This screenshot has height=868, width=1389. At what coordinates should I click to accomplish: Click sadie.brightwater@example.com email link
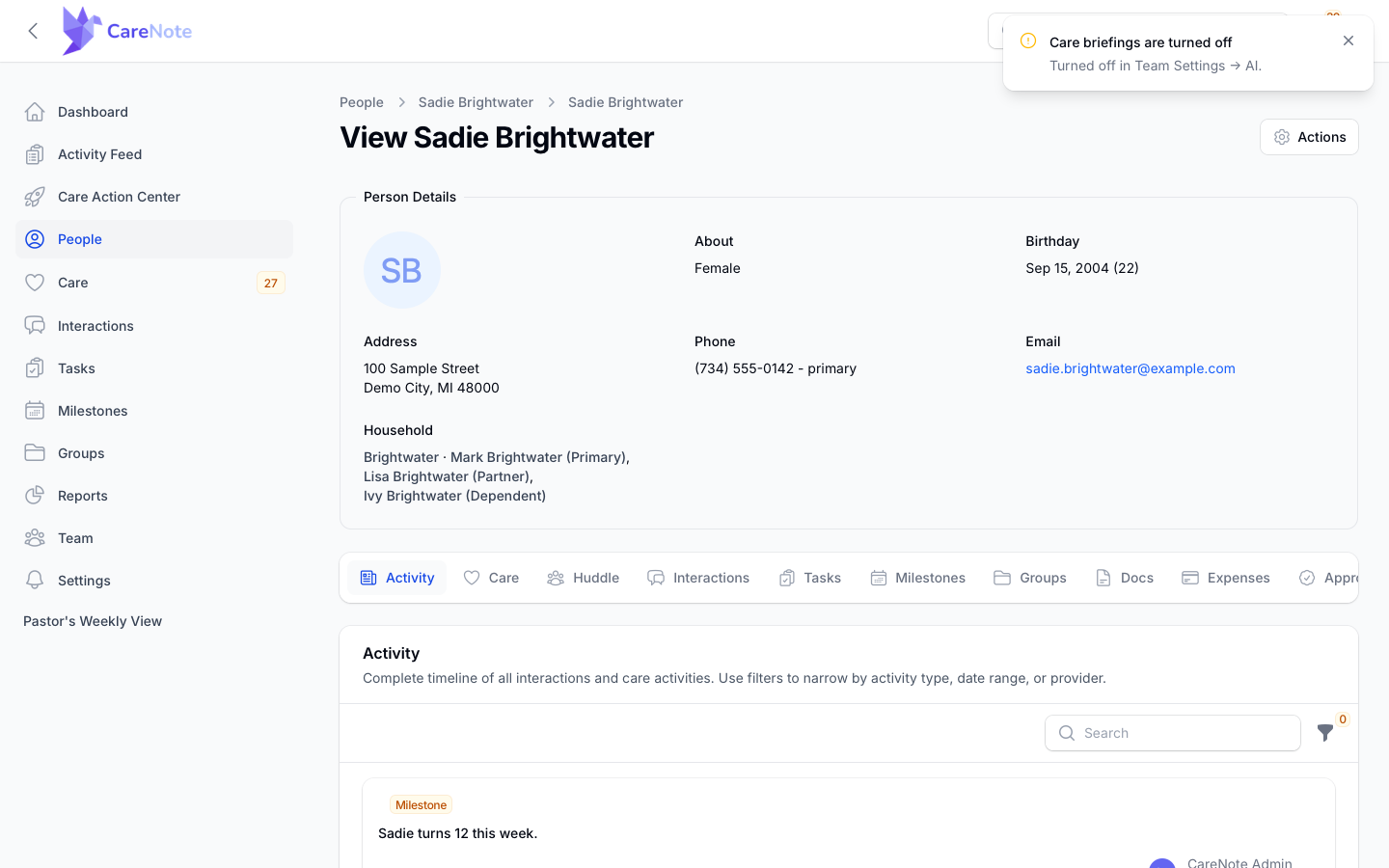(1130, 368)
